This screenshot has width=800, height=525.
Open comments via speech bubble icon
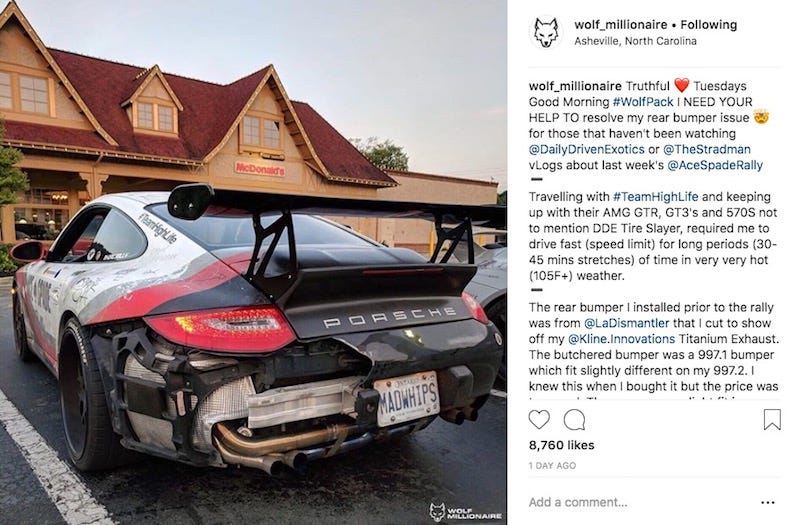(574, 419)
